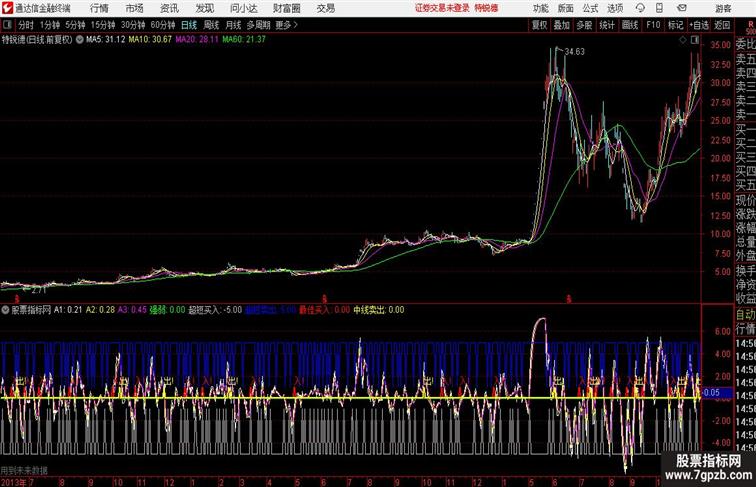Image resolution: width=756 pixels, height=487 pixels.
Task: Switch to 15分钟 chart period
Action: (x=103, y=25)
